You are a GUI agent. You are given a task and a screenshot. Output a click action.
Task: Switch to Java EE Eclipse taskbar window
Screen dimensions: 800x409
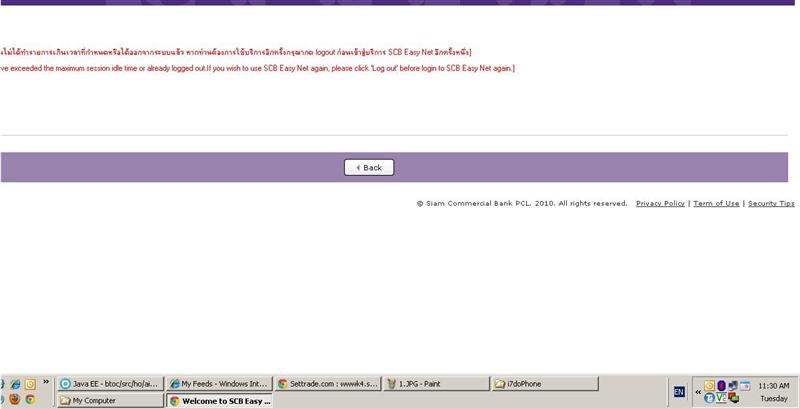[x=111, y=384]
